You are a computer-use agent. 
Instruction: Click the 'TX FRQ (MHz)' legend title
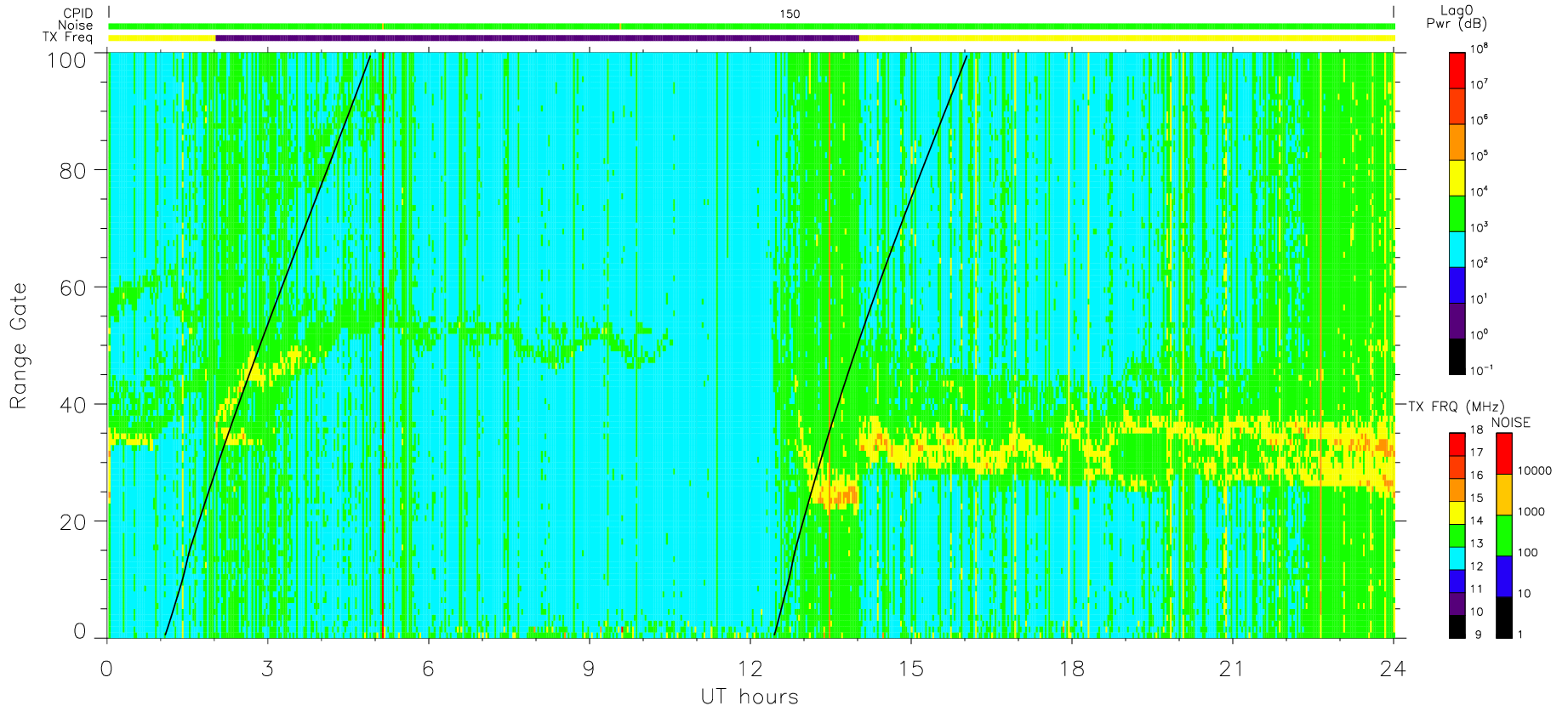(x=1456, y=407)
